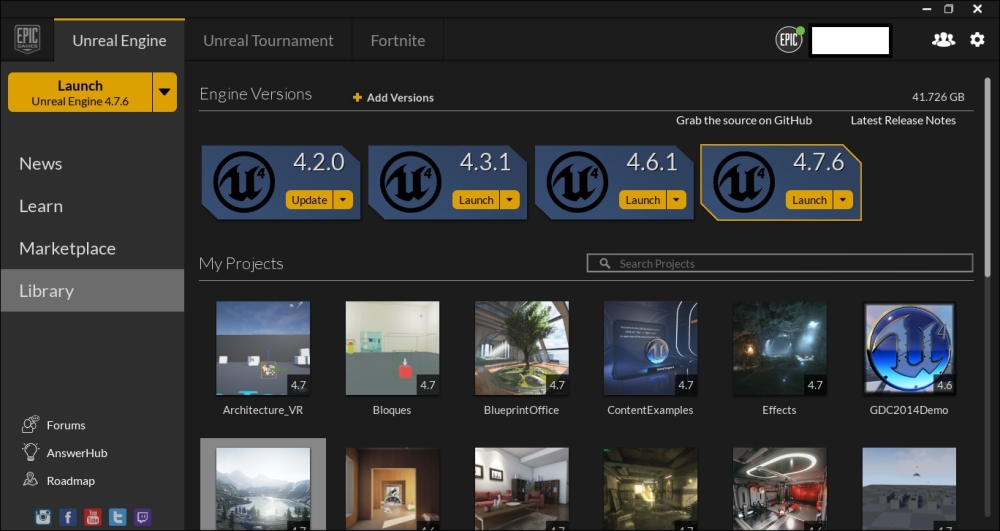Open the Instagram social icon
1000x531 pixels.
point(43,516)
